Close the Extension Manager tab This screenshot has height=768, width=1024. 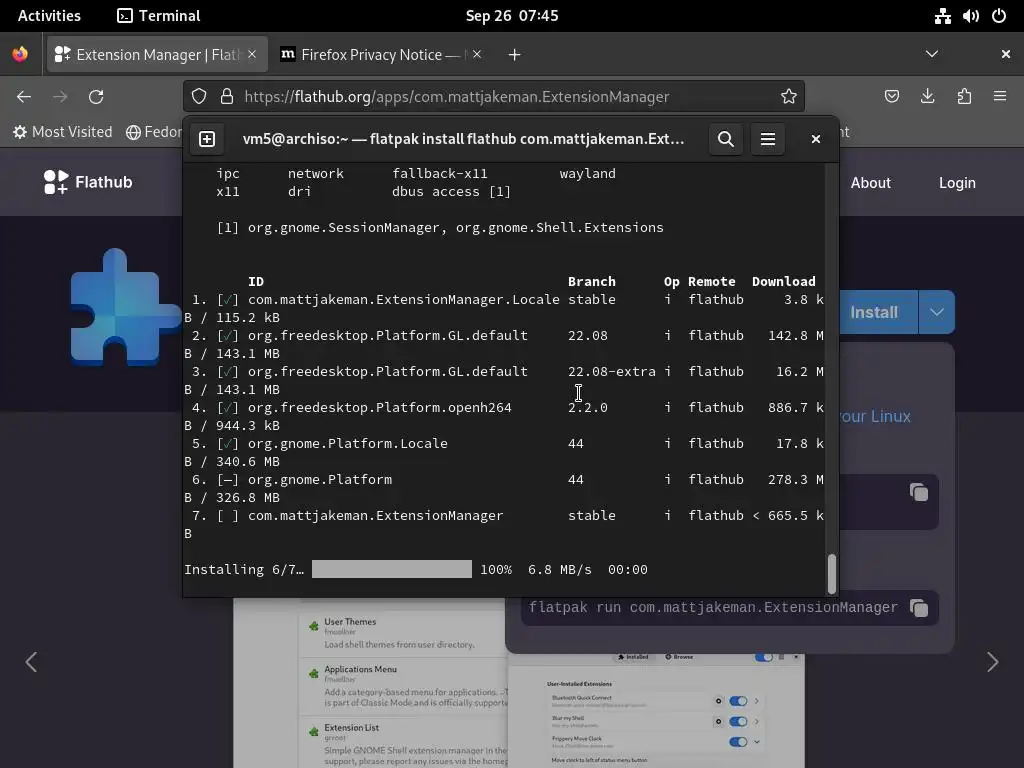point(252,54)
